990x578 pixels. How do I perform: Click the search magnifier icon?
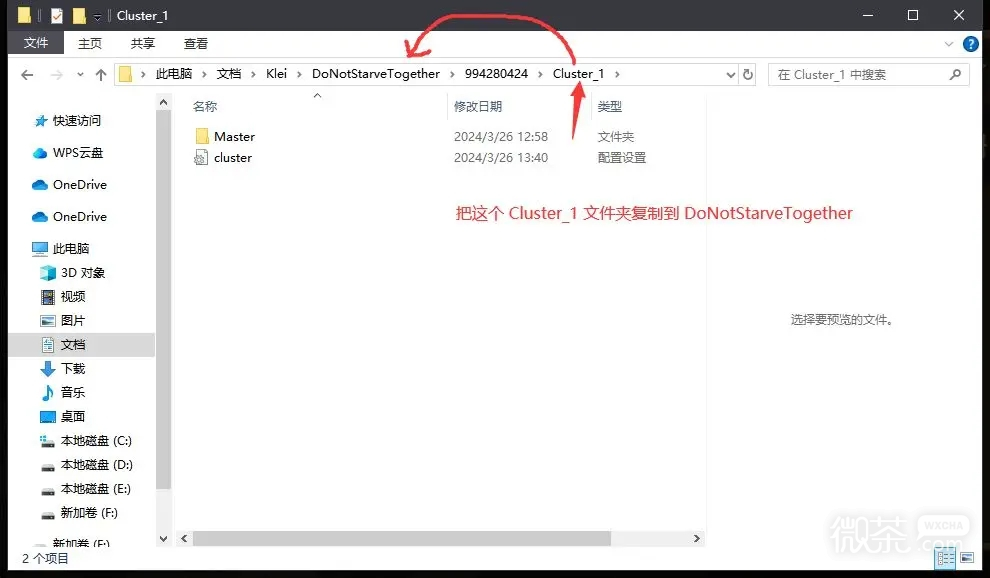tap(955, 75)
